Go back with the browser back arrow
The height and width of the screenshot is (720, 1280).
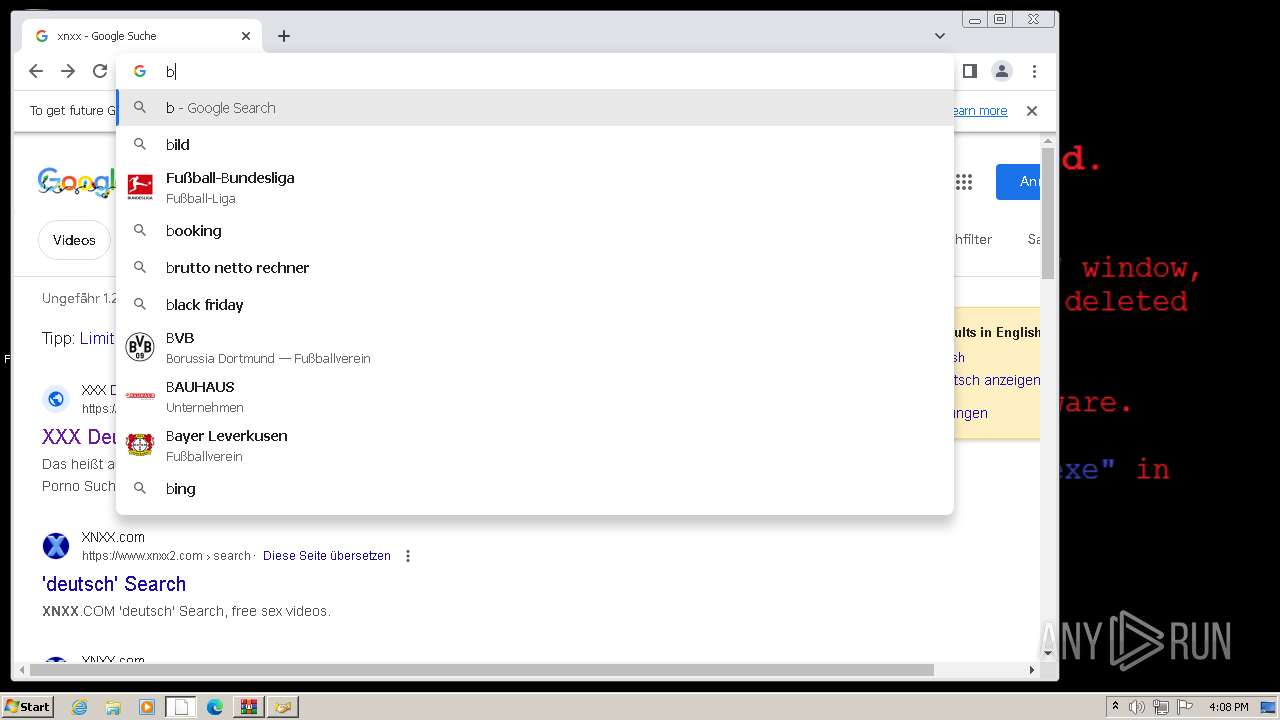tap(36, 71)
